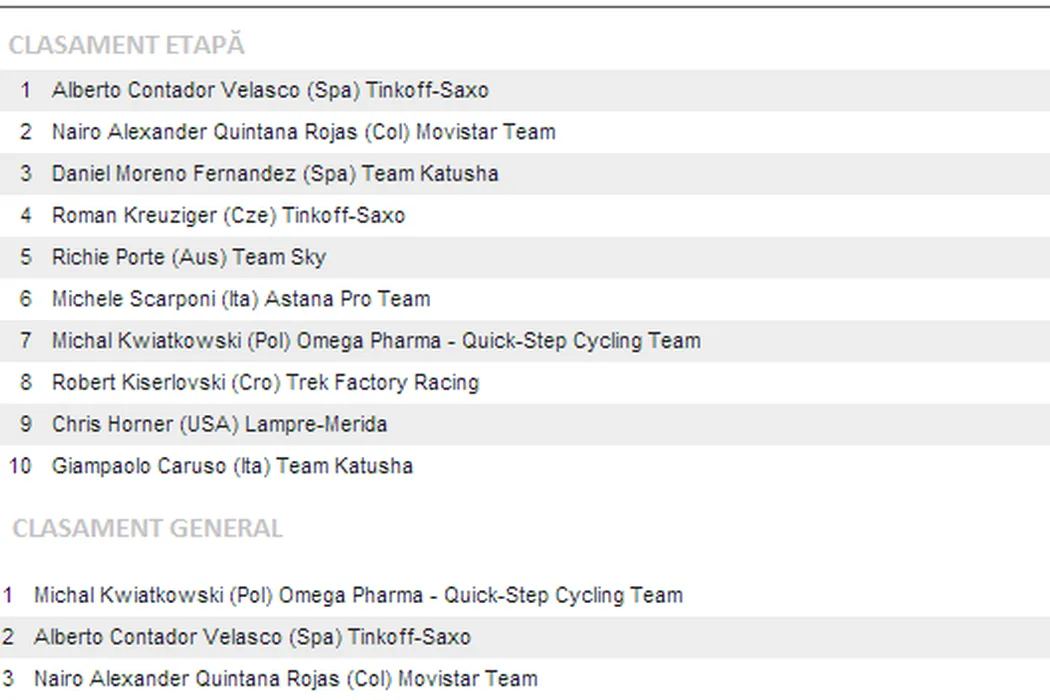Click Michal Kwiatkowski in seventh stage place
The image size is (1050, 700).
pos(376,341)
